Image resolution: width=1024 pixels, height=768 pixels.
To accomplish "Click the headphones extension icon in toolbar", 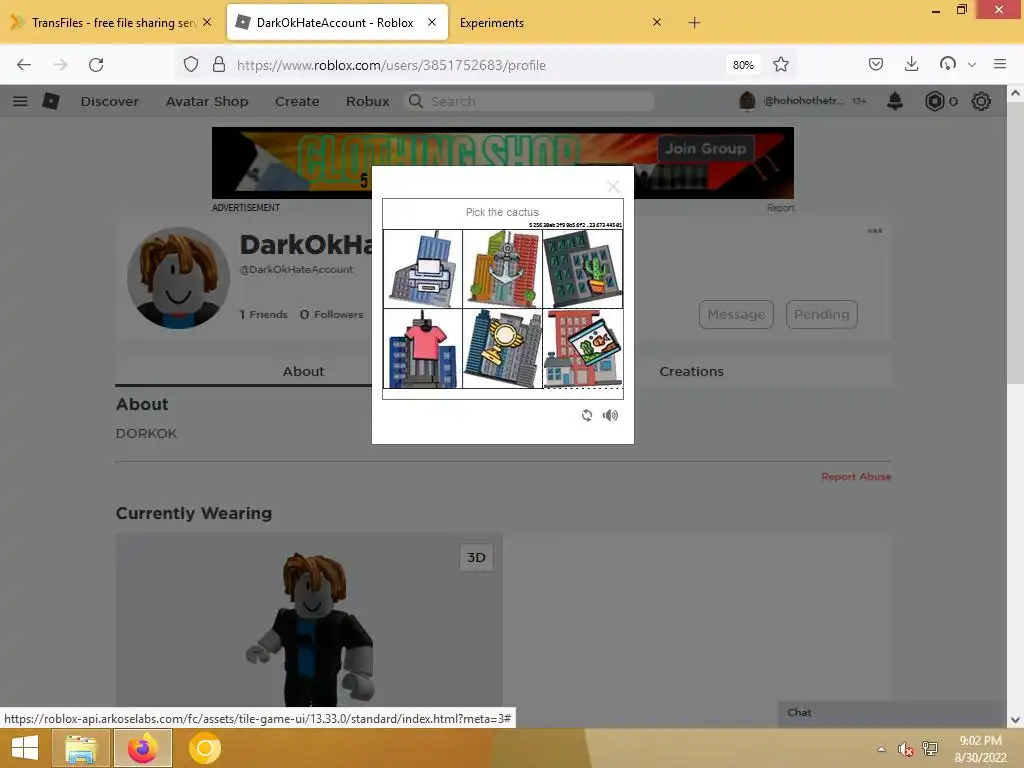I will 948,64.
